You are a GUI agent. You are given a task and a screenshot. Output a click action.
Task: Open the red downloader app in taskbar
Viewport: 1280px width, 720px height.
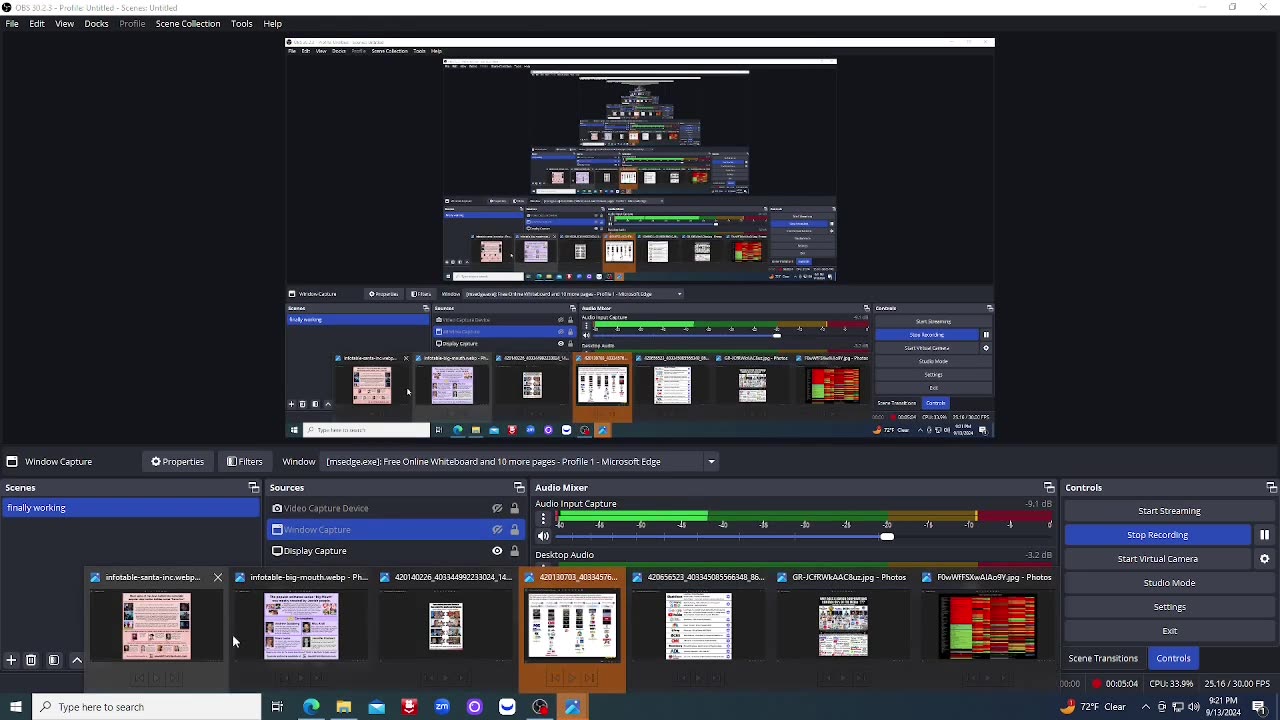[x=409, y=707]
